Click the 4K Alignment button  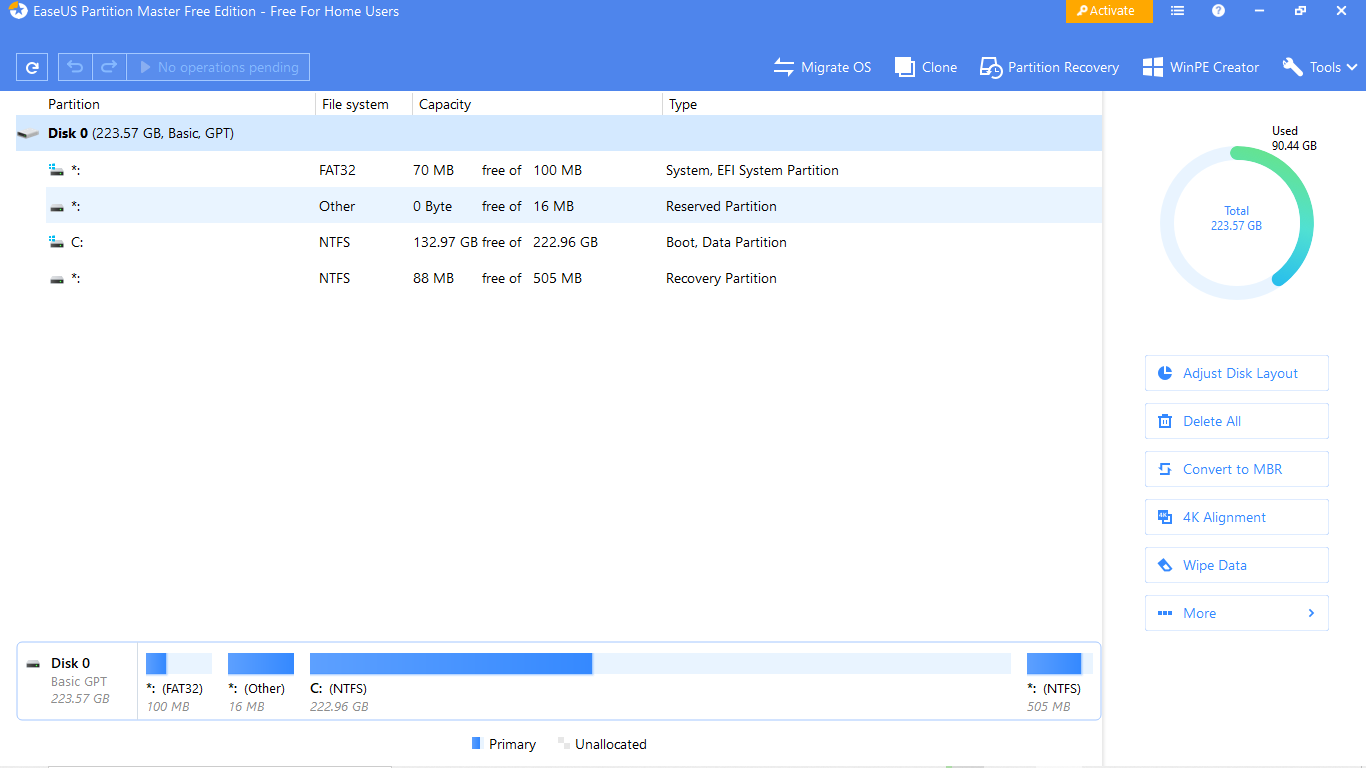1237,517
